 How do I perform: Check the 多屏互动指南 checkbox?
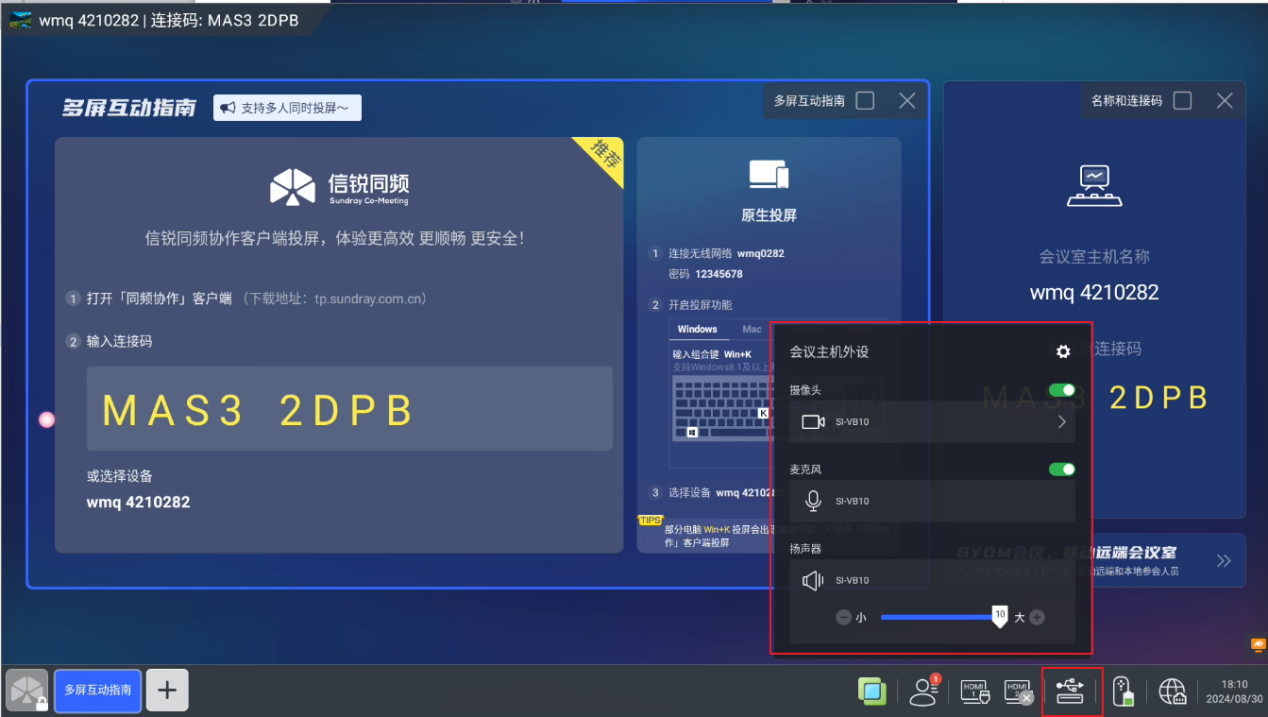click(866, 100)
